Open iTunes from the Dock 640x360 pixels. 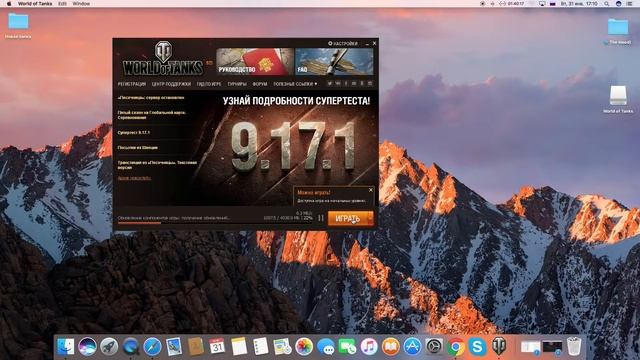point(369,347)
